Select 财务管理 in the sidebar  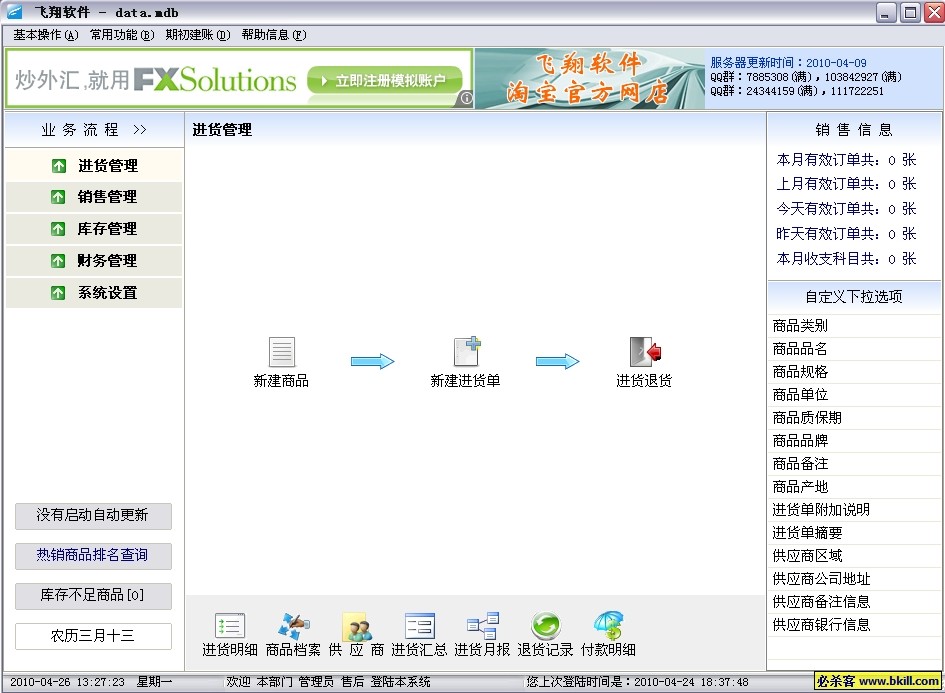coord(94,261)
